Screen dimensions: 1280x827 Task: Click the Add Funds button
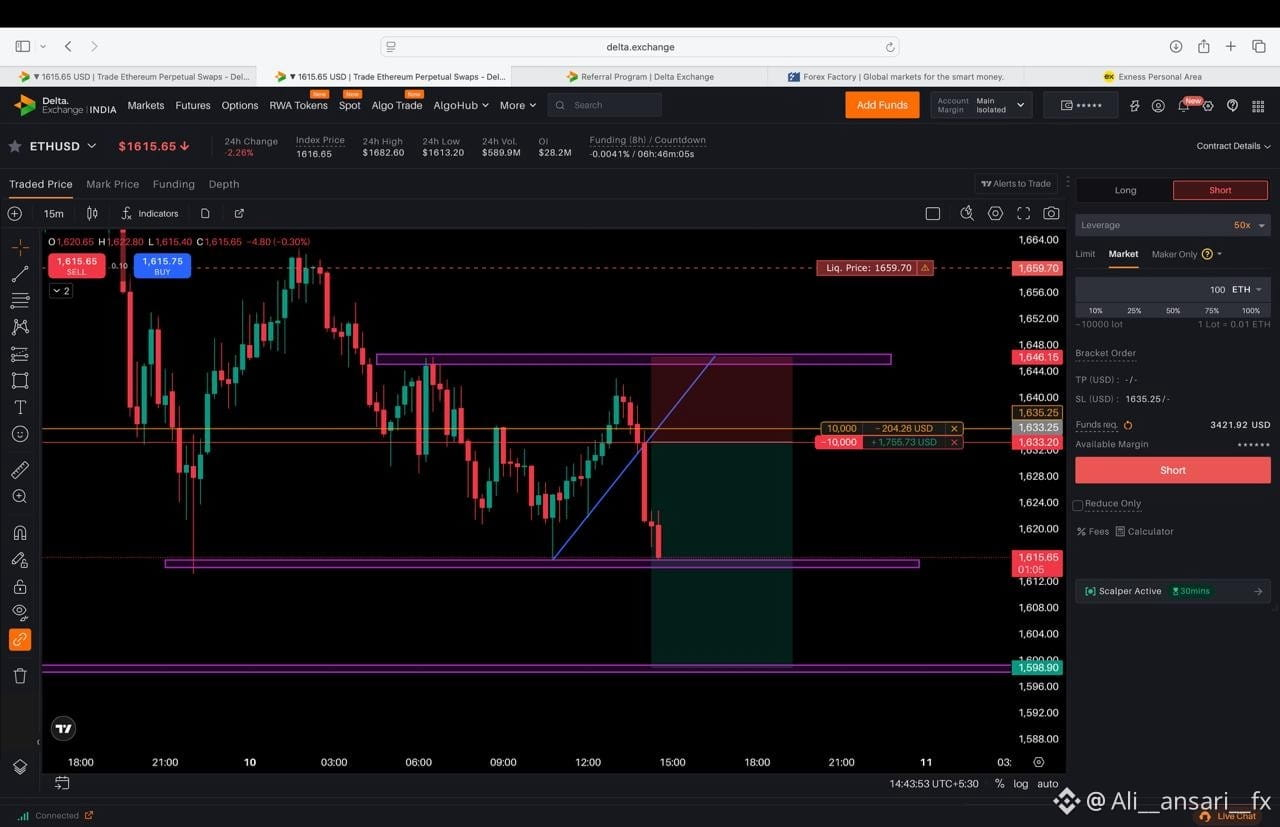[882, 105]
